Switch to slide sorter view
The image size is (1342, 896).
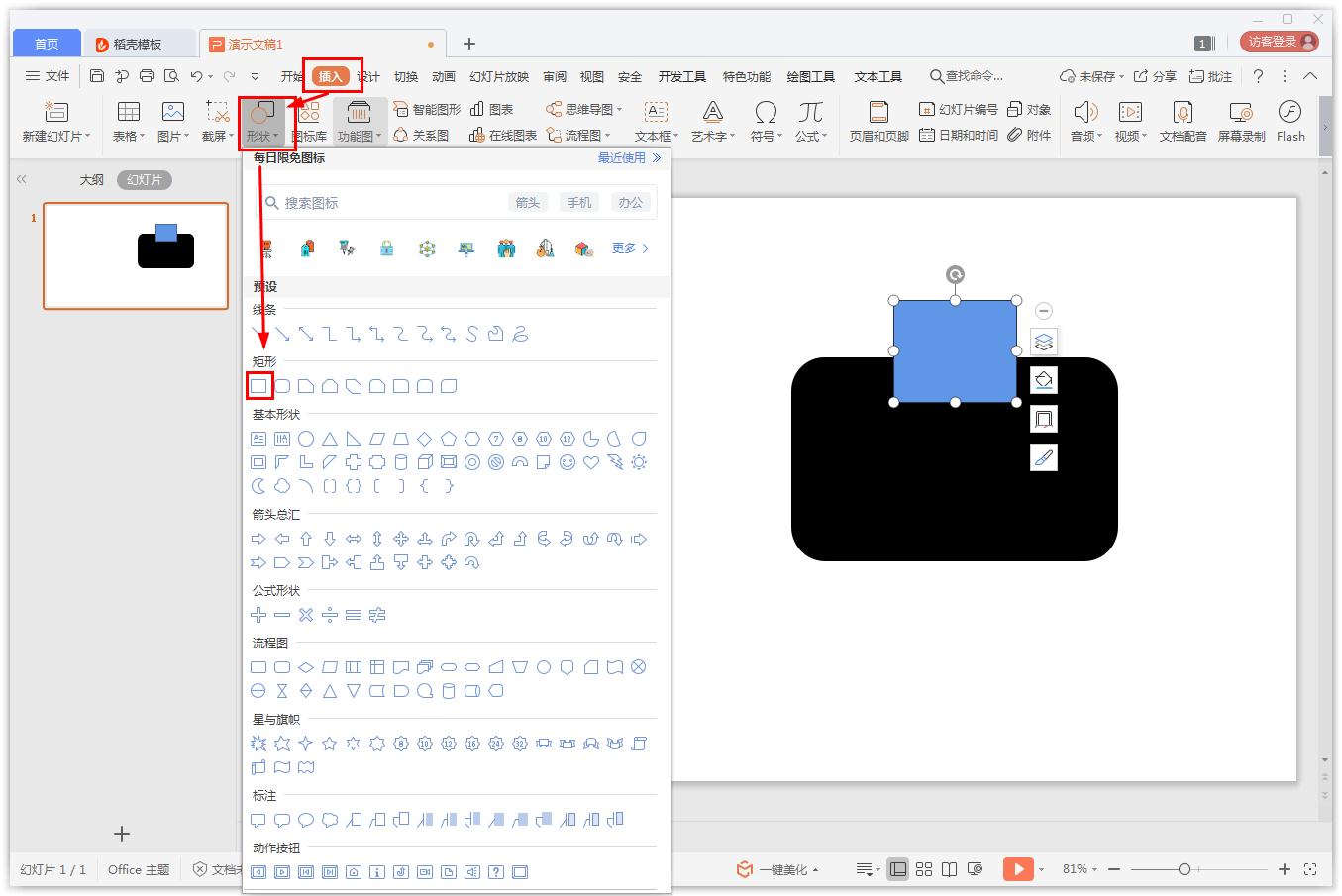(x=924, y=869)
